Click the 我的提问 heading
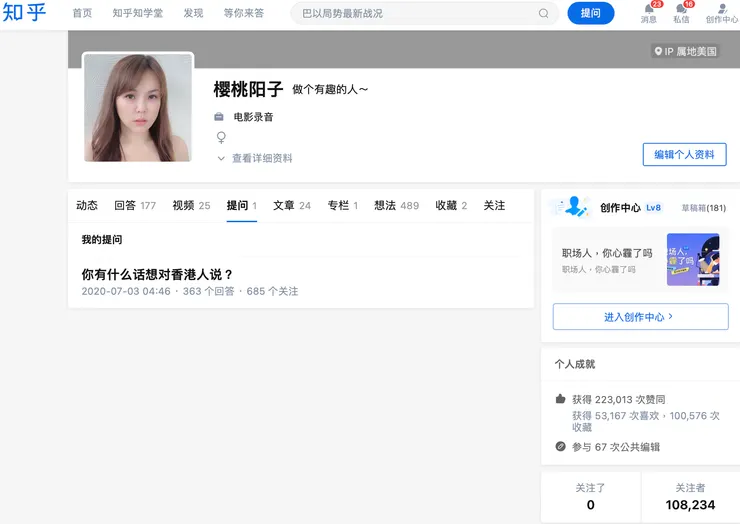 (102, 239)
